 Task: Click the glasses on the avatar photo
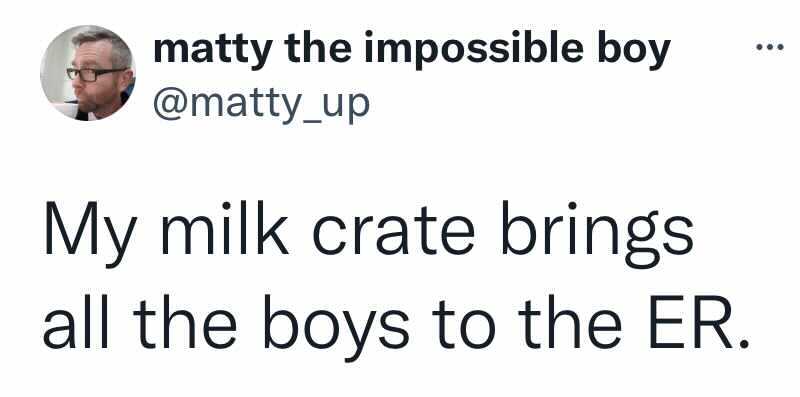pyautogui.click(x=95, y=74)
